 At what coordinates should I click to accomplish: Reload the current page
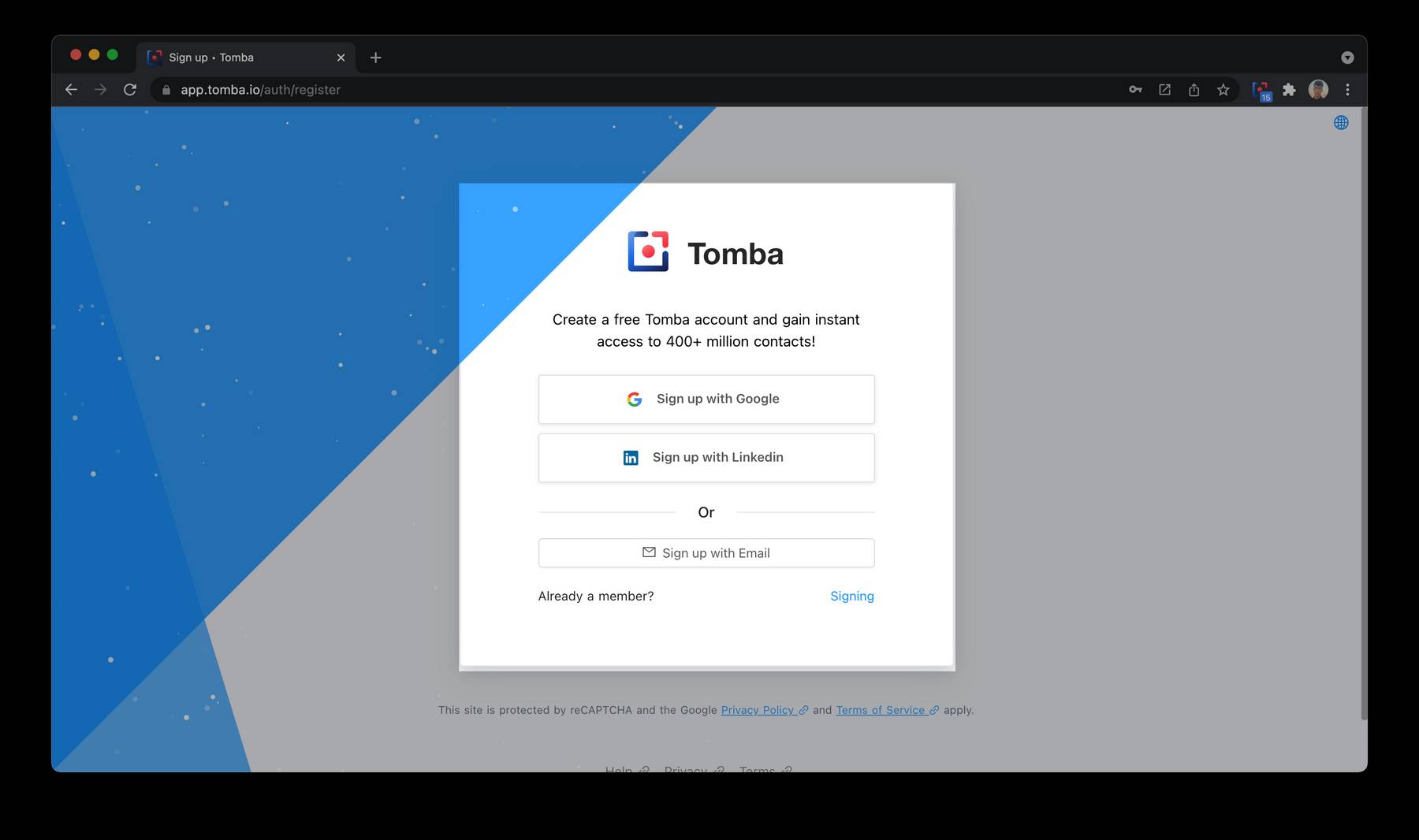(130, 90)
